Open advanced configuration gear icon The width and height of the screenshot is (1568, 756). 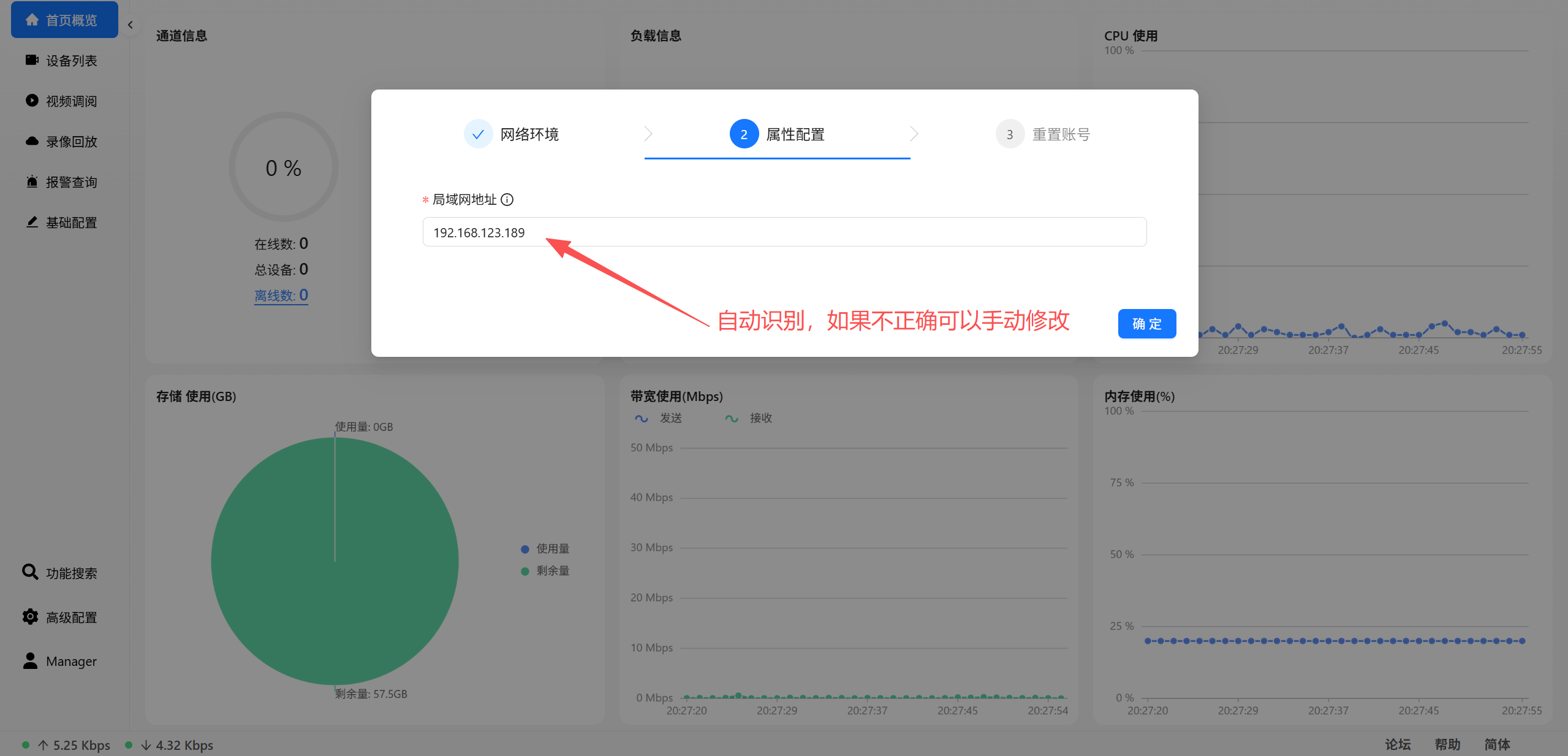(30, 617)
